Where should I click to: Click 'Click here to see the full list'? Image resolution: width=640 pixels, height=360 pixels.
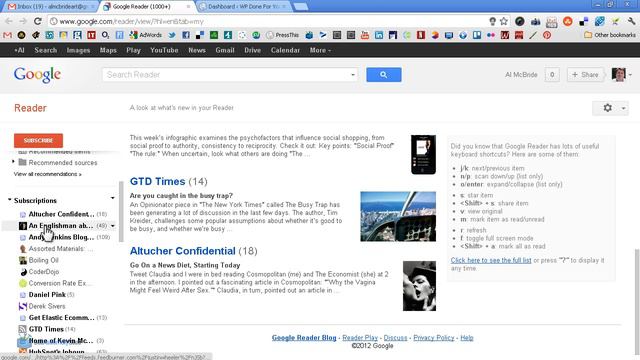point(491,260)
